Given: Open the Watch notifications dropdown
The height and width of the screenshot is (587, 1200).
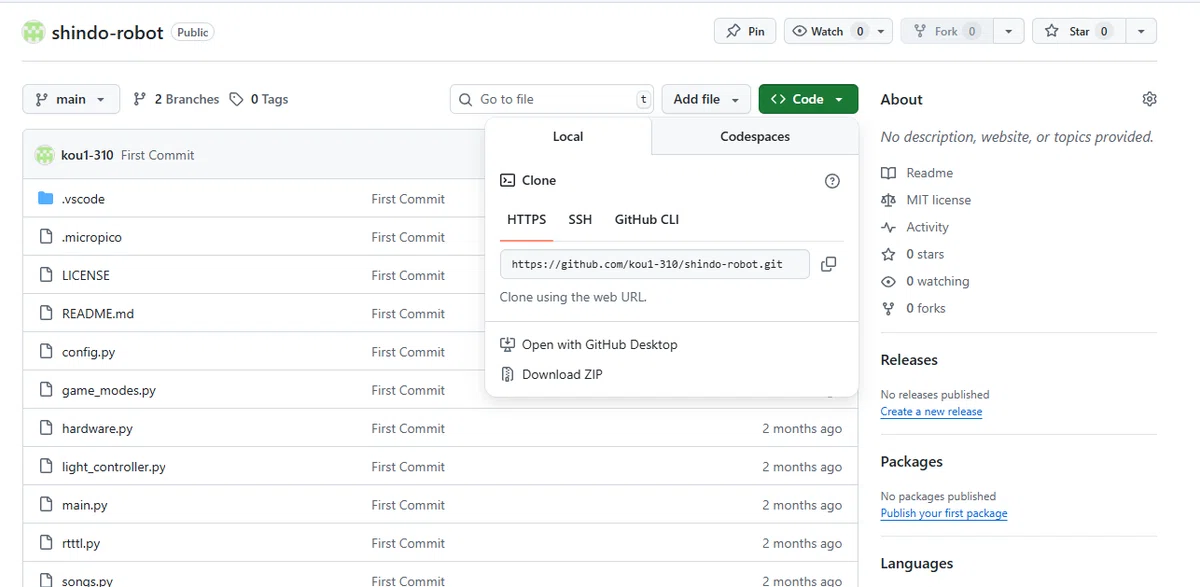Looking at the screenshot, I should [838, 31].
